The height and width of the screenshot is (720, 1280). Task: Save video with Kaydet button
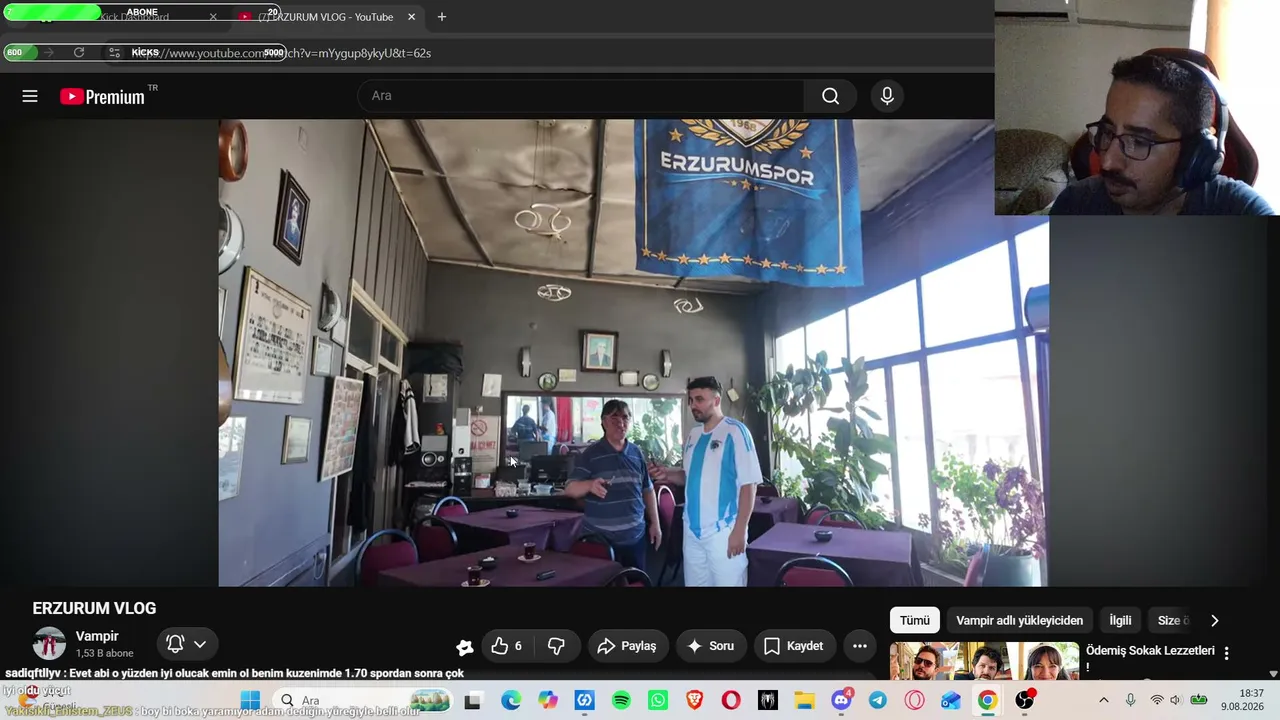pos(794,646)
